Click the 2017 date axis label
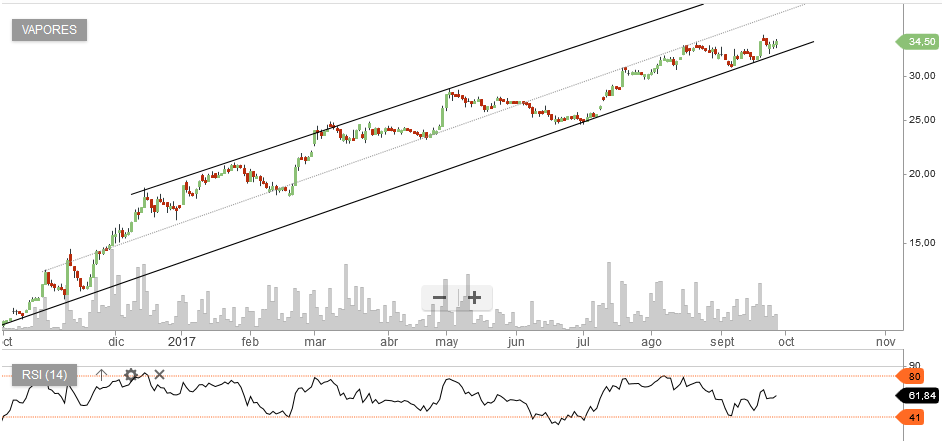Image resolution: width=942 pixels, height=441 pixels. (183, 342)
